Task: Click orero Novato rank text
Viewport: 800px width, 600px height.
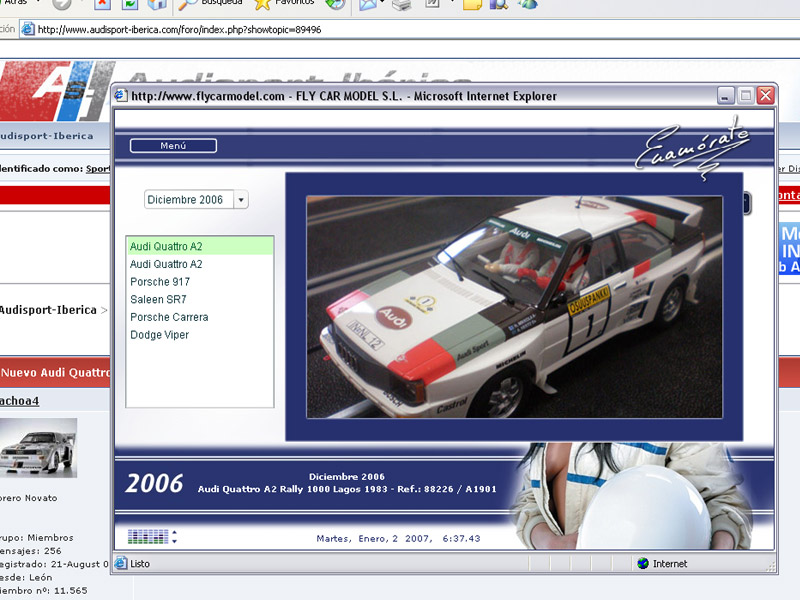Action: [x=29, y=498]
